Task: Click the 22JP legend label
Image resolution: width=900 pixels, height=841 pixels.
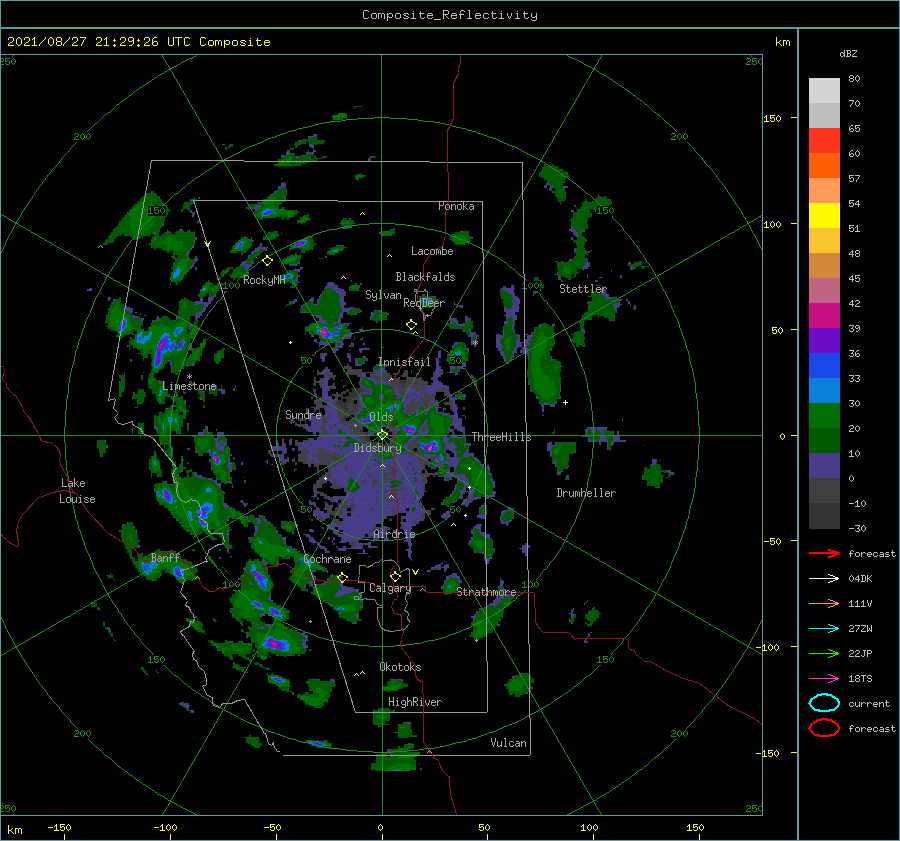Action: tap(860, 653)
